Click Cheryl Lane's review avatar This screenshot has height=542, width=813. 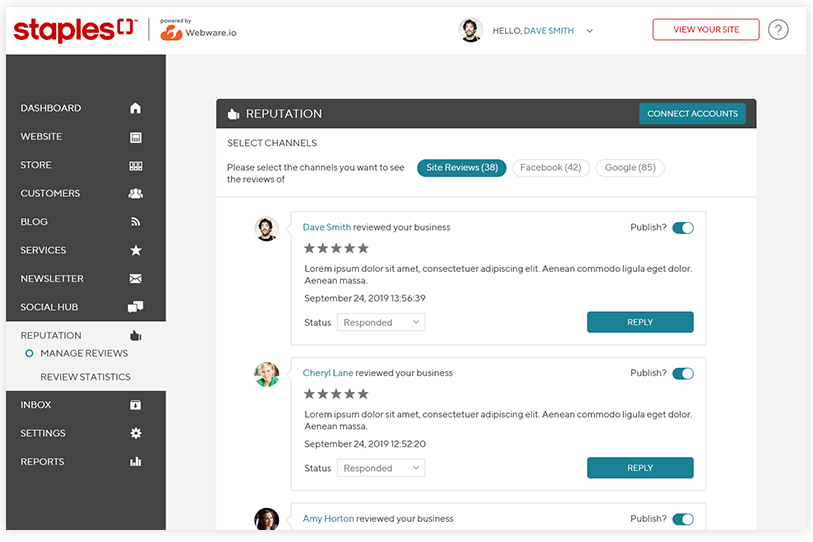pyautogui.click(x=267, y=374)
